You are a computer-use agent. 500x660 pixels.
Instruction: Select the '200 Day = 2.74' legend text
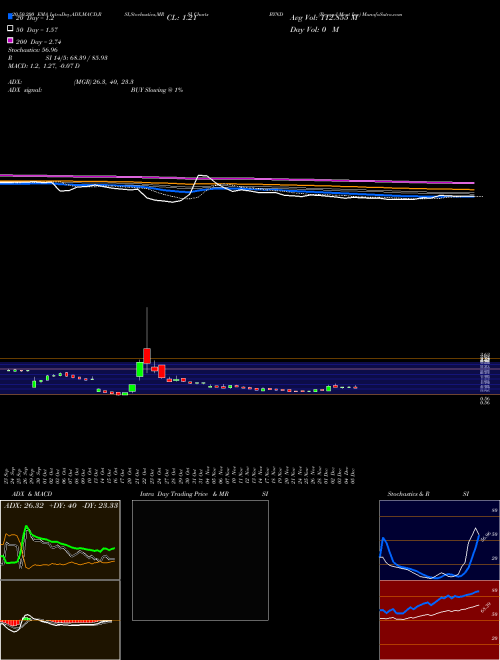click(39, 42)
